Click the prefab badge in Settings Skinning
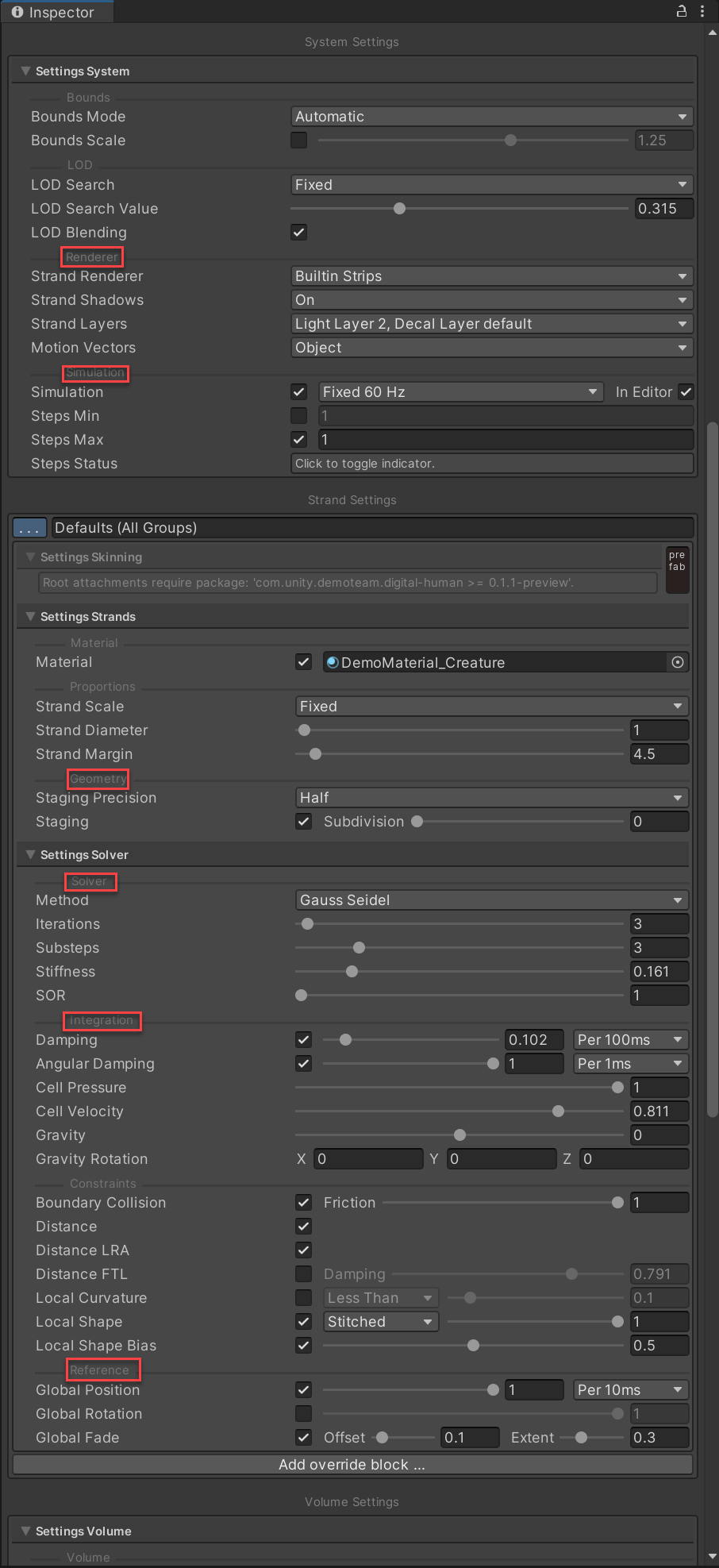This screenshot has height=1568, width=719. (x=677, y=569)
